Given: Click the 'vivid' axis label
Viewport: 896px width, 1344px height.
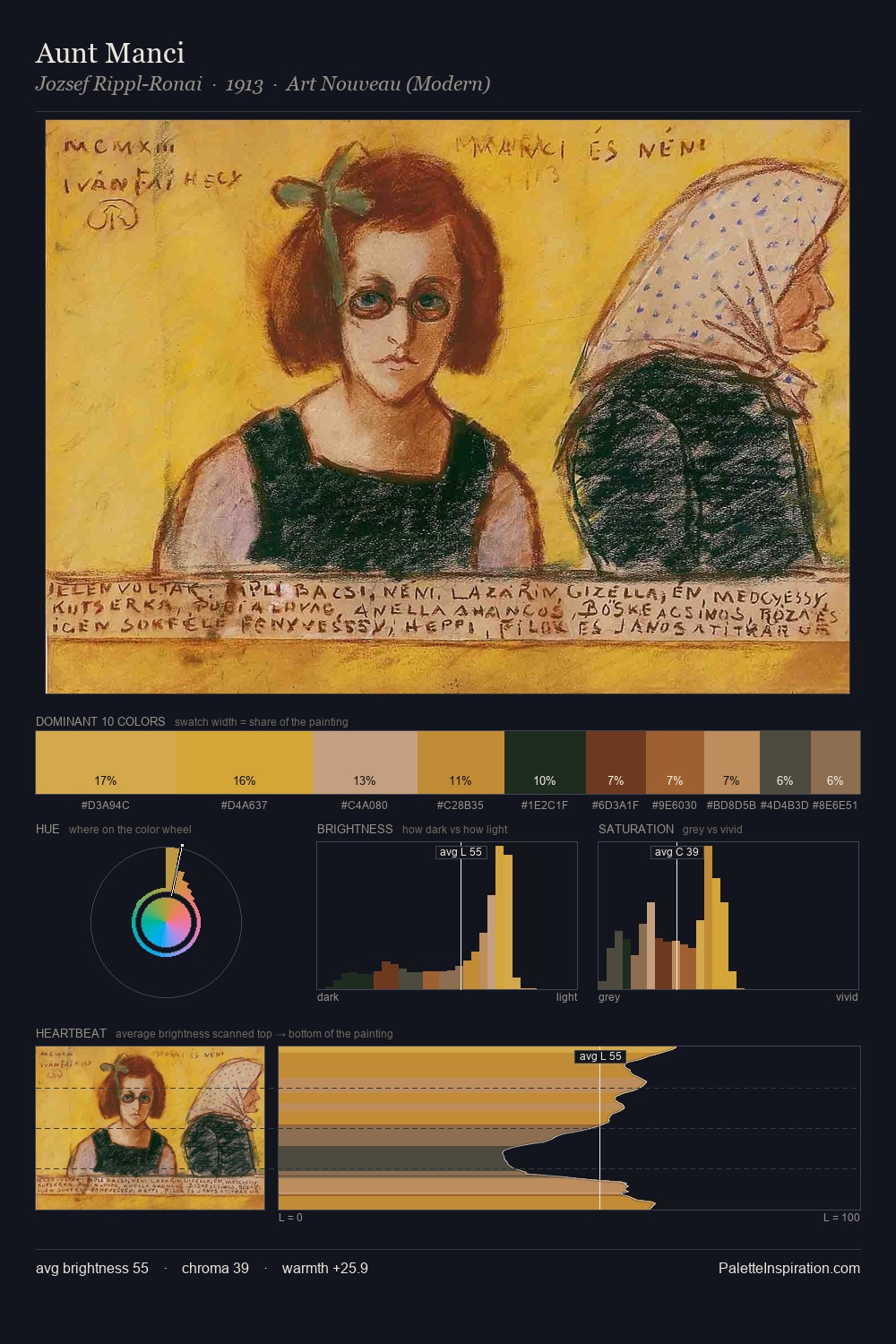Looking at the screenshot, I should (x=847, y=997).
